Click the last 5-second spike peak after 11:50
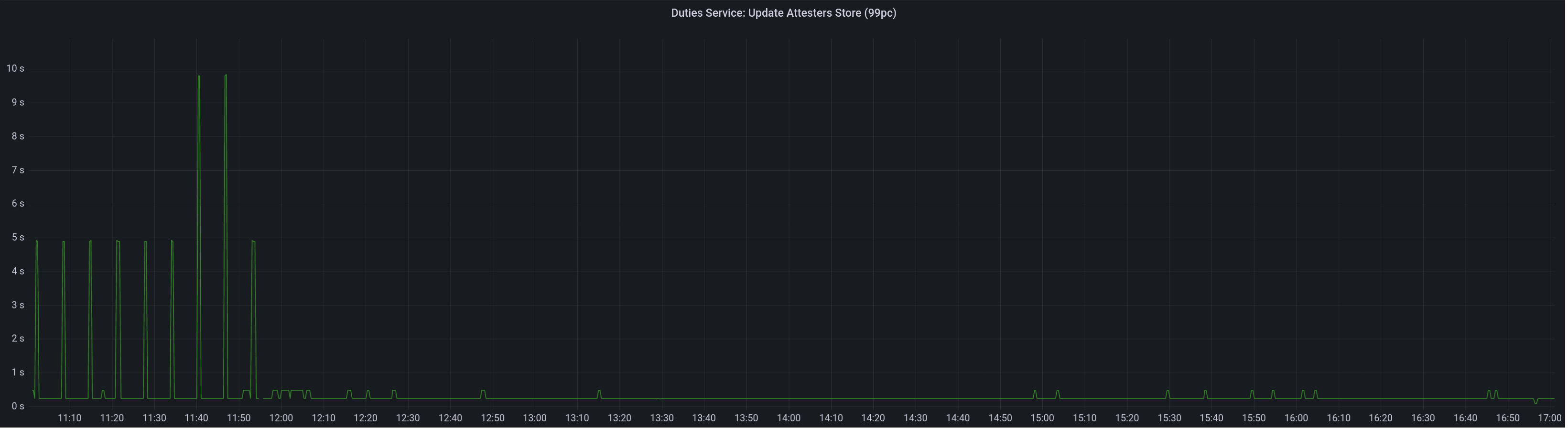1568x428 pixels. 253,241
